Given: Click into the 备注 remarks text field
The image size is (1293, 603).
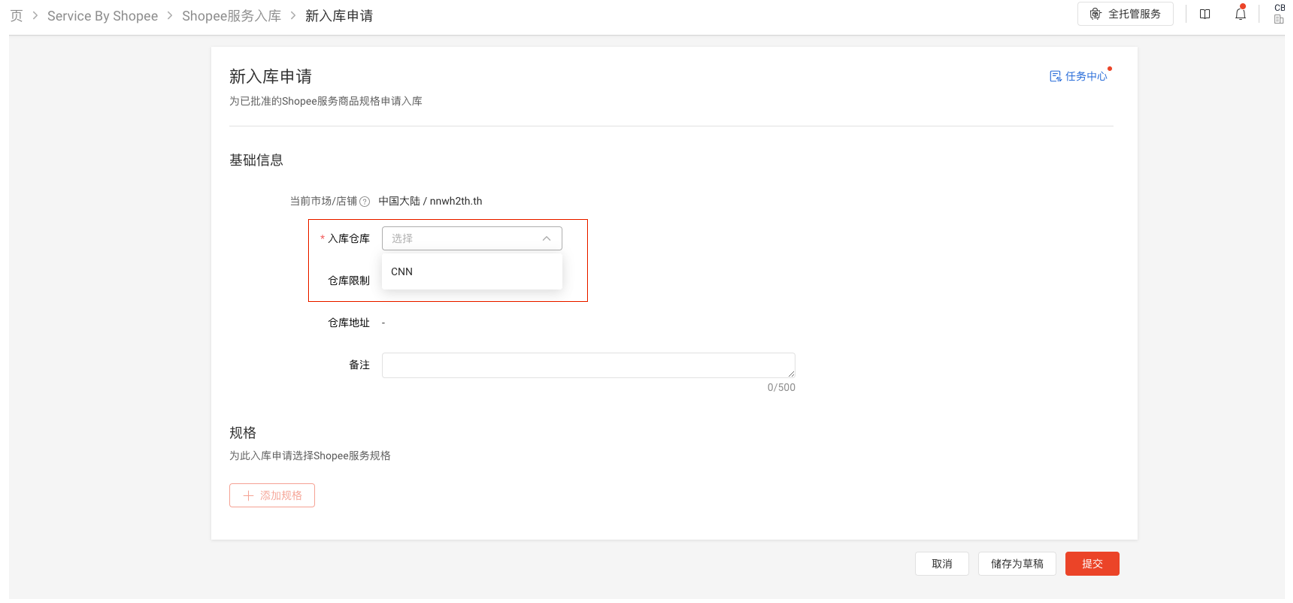Looking at the screenshot, I should point(588,365).
